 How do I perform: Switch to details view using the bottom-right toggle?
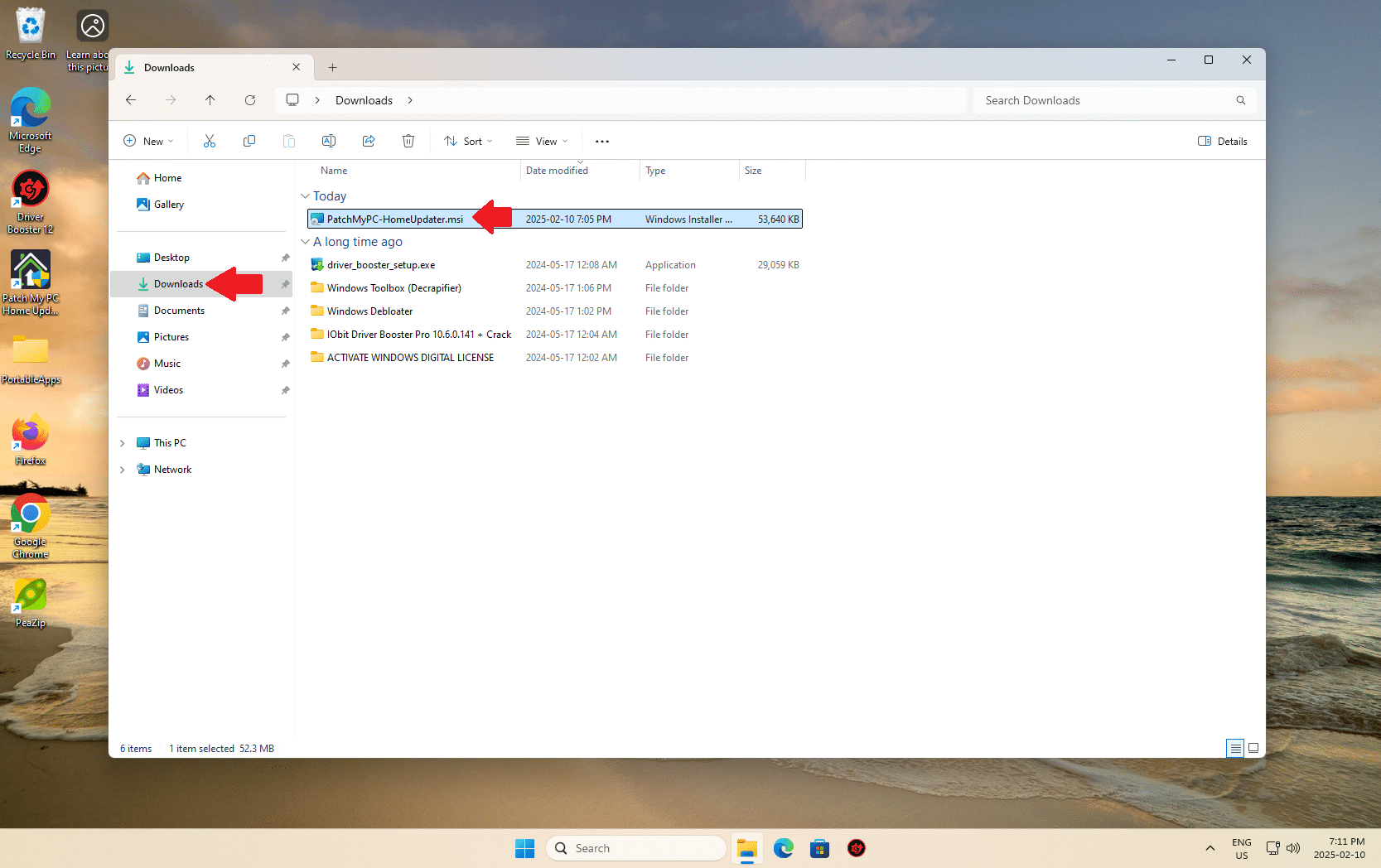tap(1234, 748)
